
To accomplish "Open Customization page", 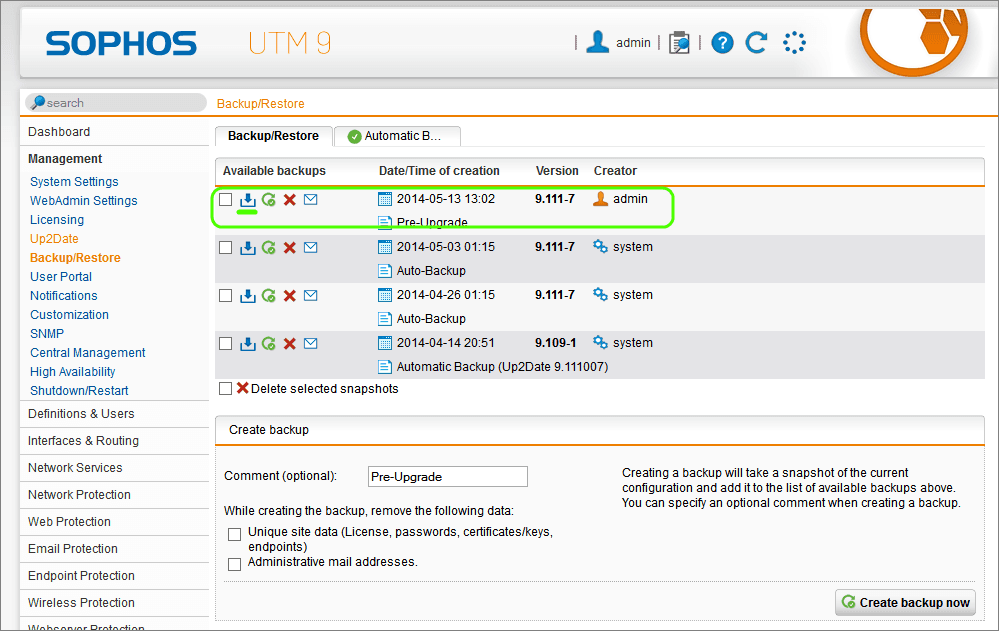I will coord(69,315).
